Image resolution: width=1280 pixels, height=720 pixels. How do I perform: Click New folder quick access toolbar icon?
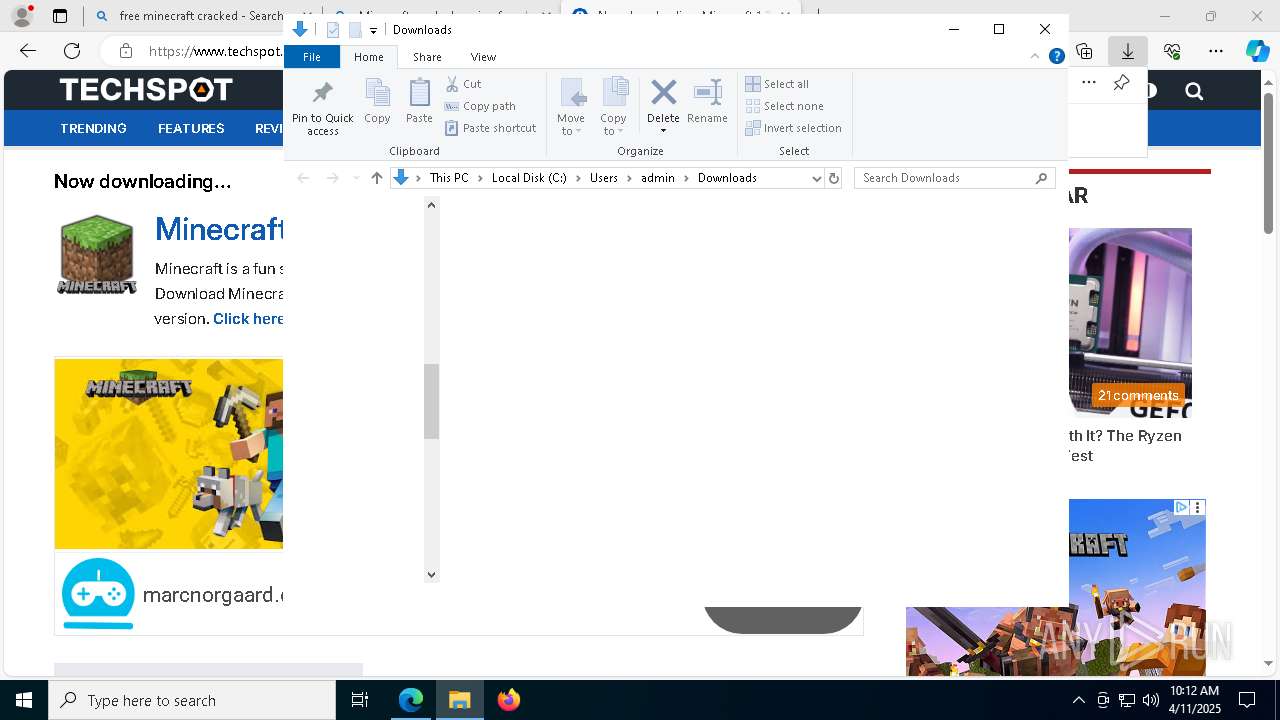(355, 30)
